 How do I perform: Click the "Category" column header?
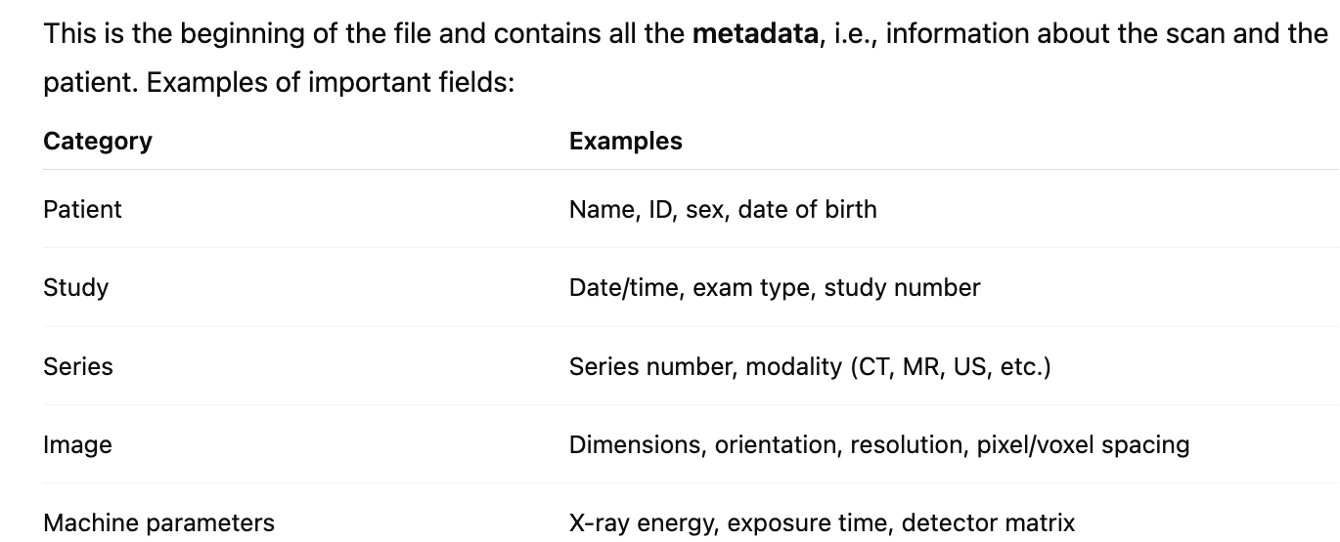[x=97, y=141]
